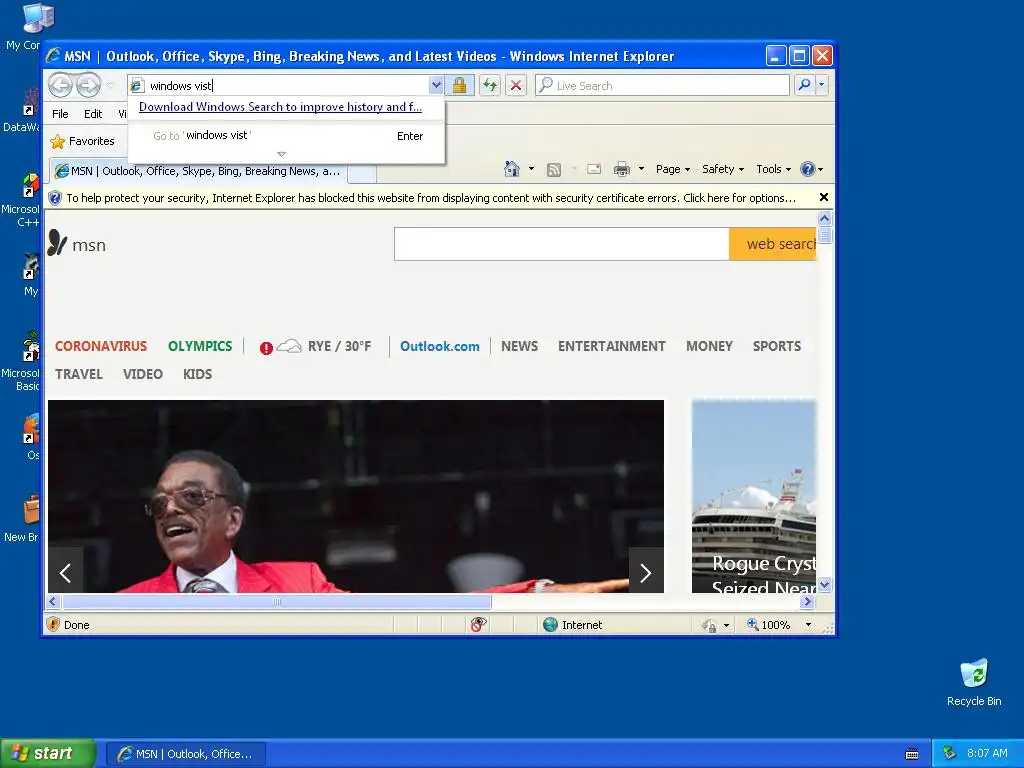This screenshot has height=768, width=1024.
Task: Open the Outlook.com link
Action: [x=440, y=347]
